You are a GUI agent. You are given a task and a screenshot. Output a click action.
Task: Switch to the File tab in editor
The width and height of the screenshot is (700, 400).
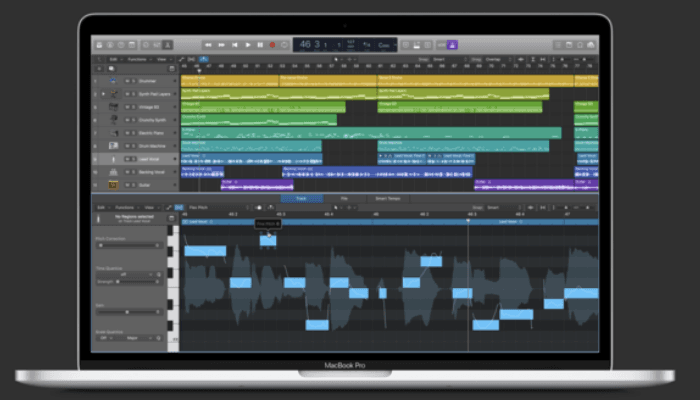click(x=344, y=198)
